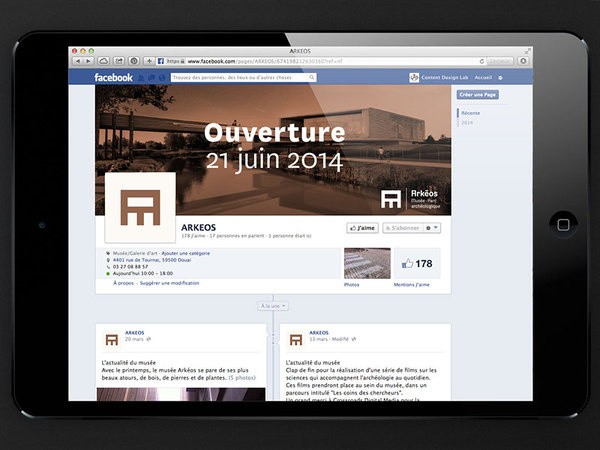The image size is (600, 450).
Task: Jump to 2014 in the timeline navigator
Action: (x=467, y=123)
